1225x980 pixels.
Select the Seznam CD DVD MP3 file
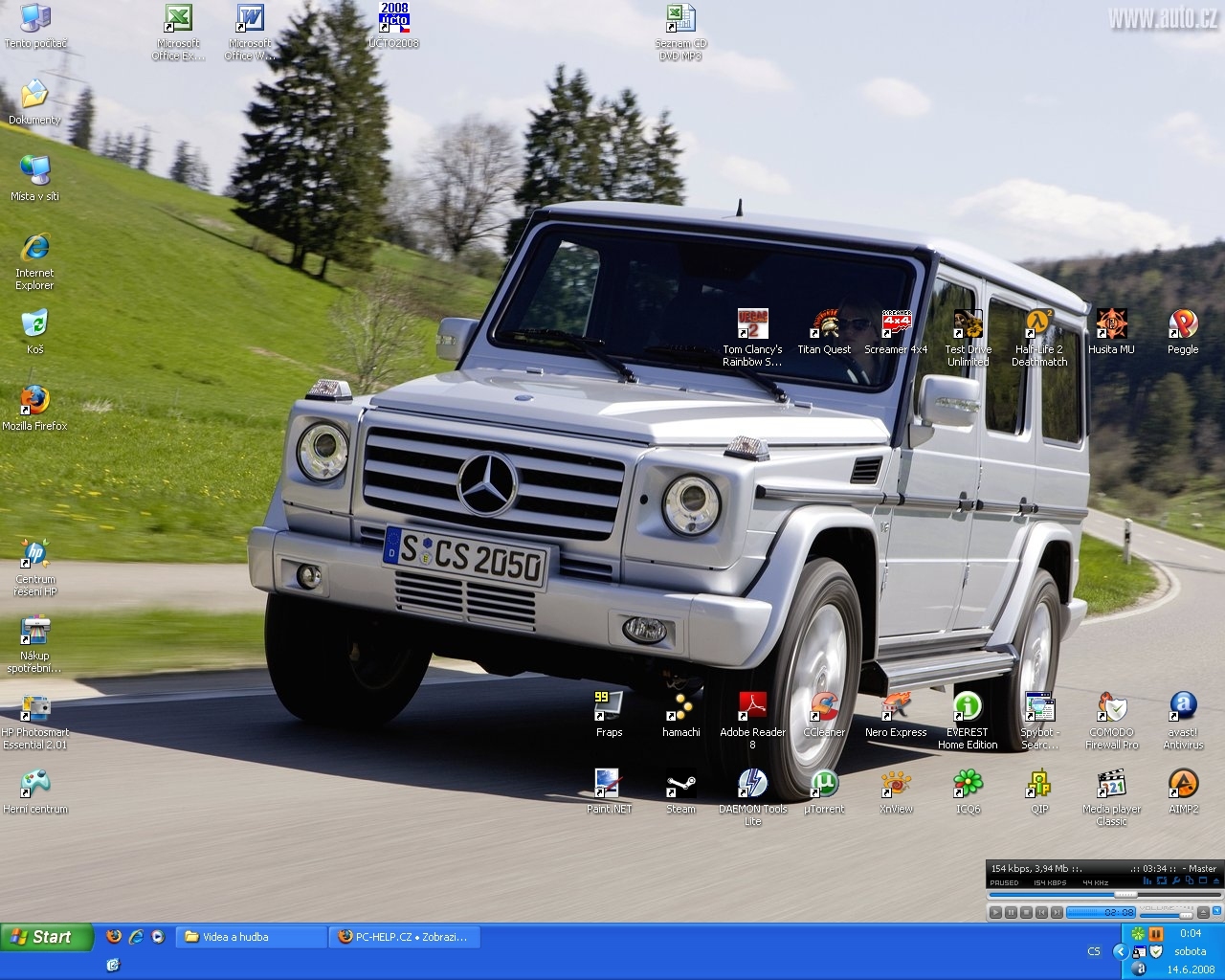coord(680,33)
